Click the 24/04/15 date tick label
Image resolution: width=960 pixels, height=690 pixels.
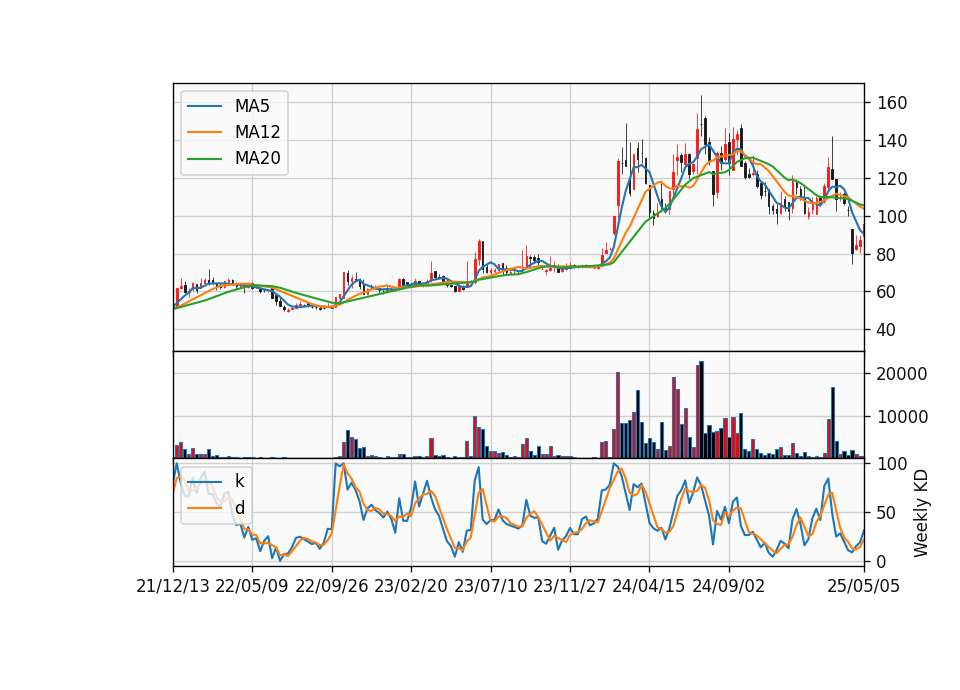pyautogui.click(x=649, y=586)
